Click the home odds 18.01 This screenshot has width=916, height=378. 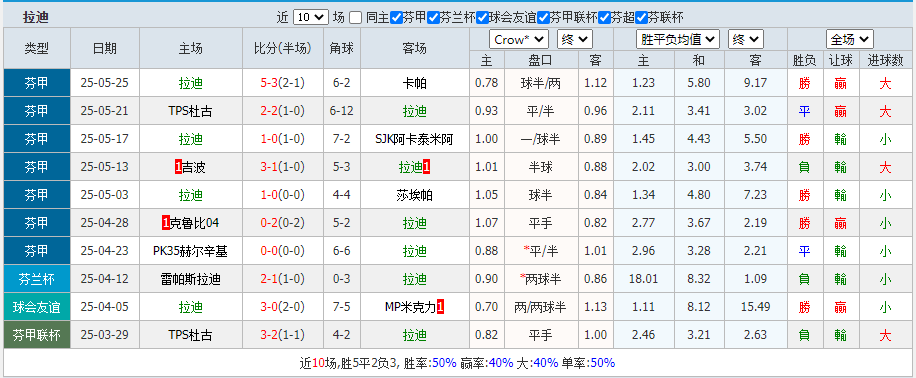click(644, 279)
